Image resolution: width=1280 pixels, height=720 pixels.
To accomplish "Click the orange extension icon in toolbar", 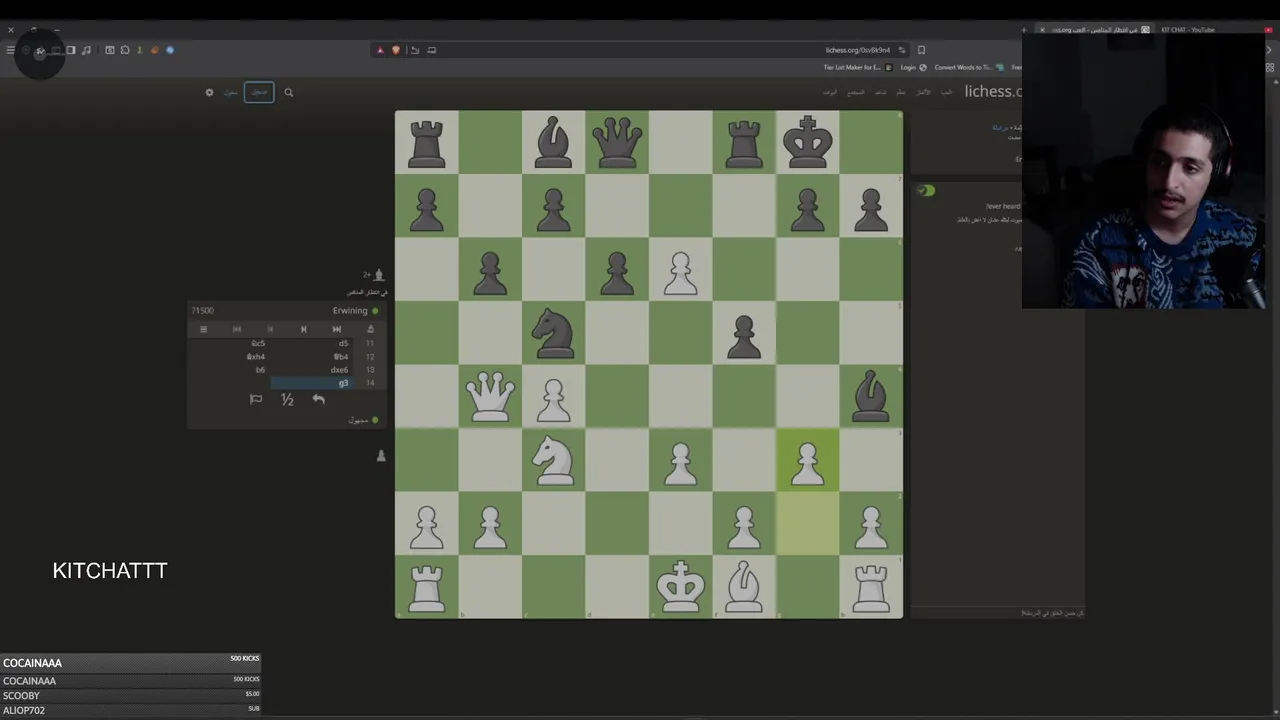I will pyautogui.click(x=155, y=50).
